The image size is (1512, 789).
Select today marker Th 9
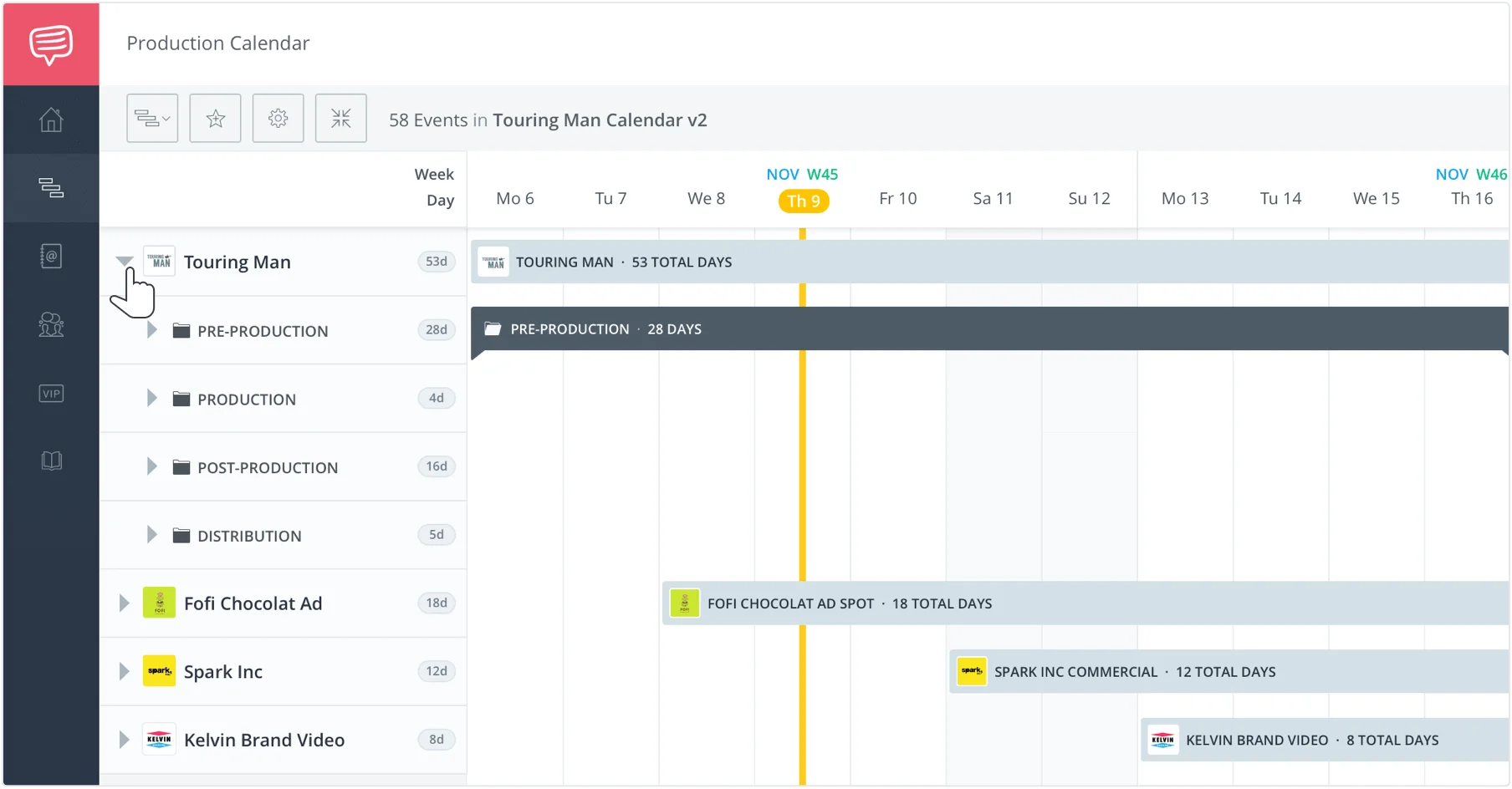804,201
